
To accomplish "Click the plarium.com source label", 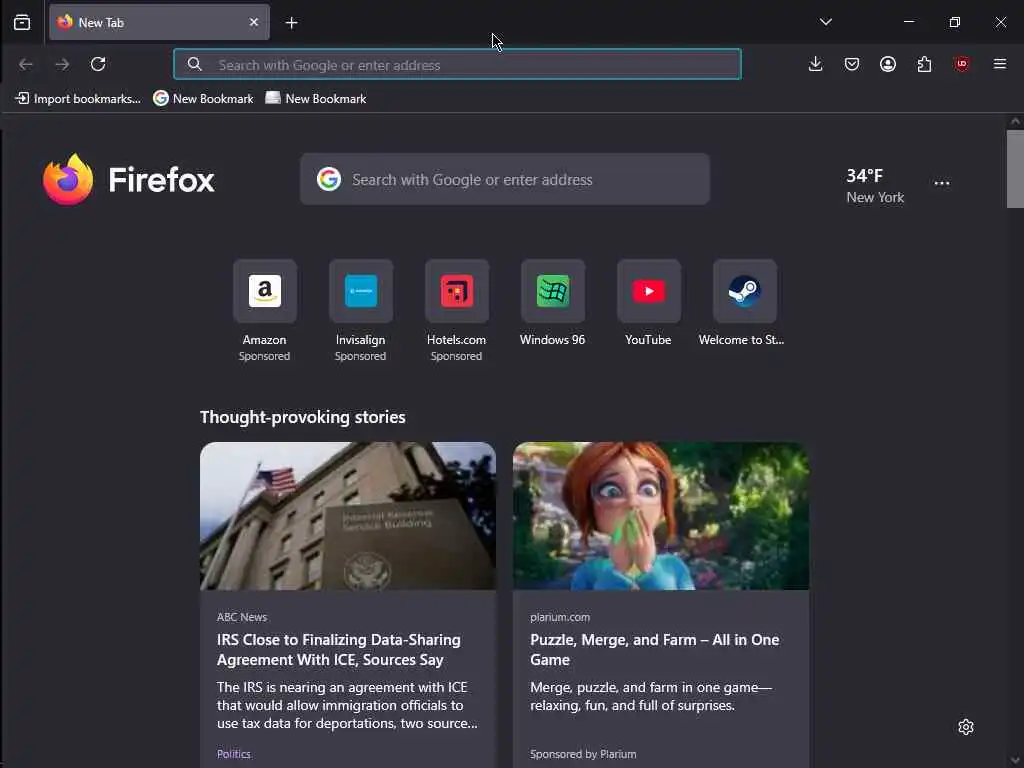I will pos(560,617).
